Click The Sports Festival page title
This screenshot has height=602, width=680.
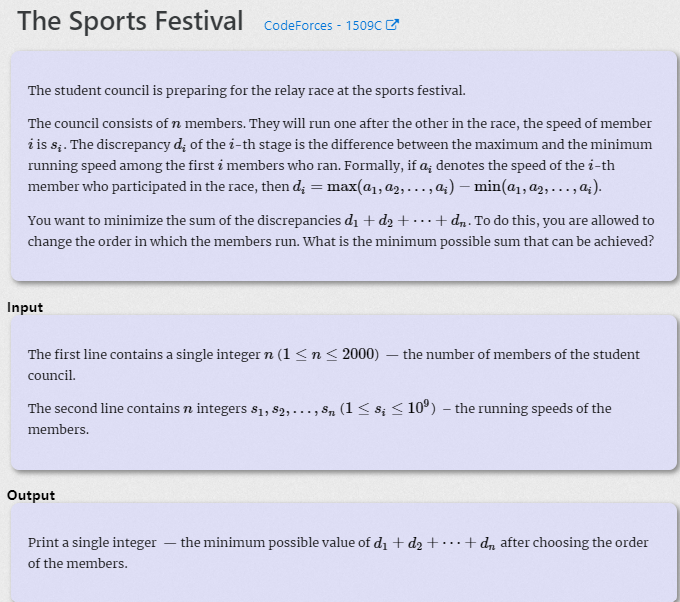tap(130, 20)
